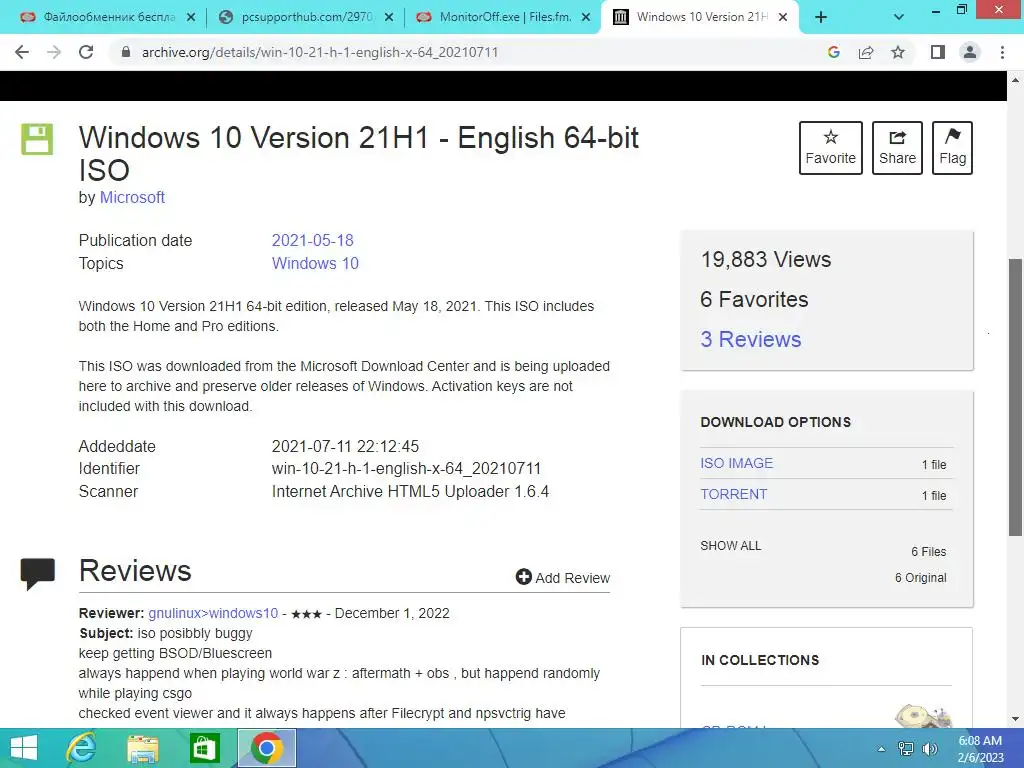
Task: Click the Google icon in the address bar
Action: click(833, 52)
